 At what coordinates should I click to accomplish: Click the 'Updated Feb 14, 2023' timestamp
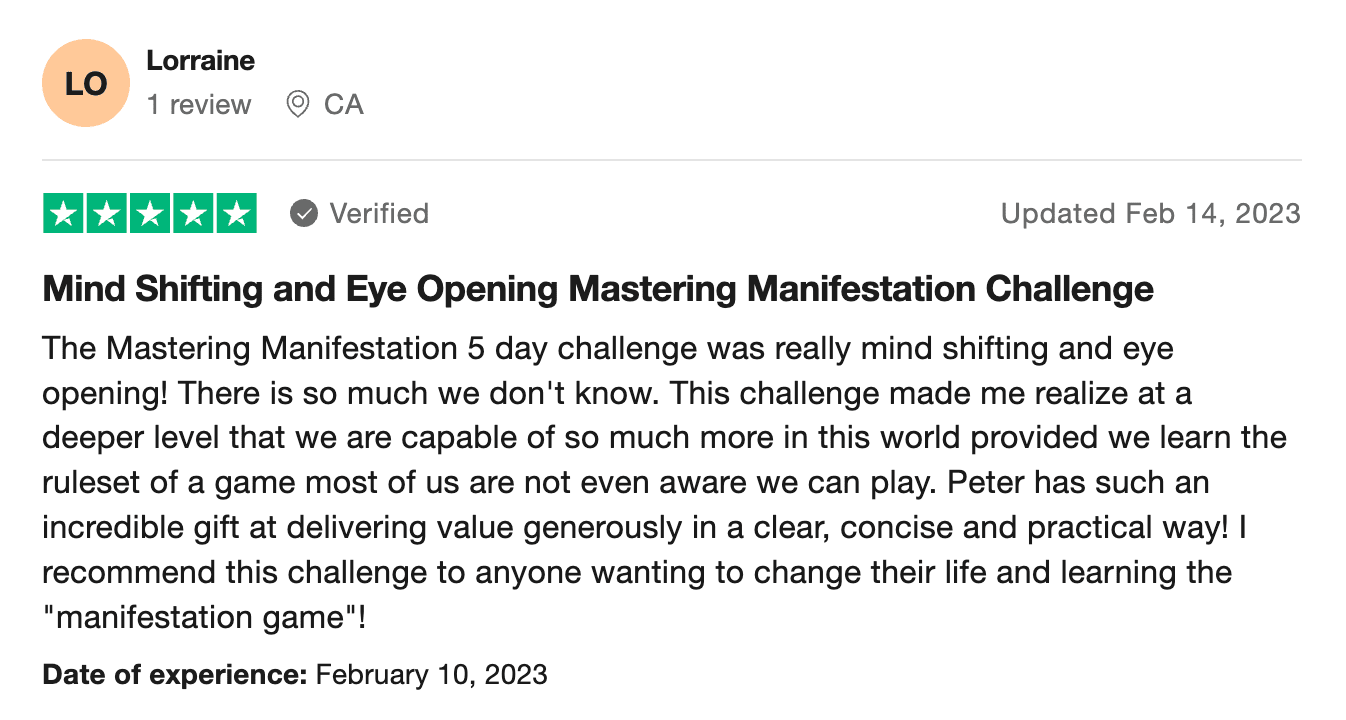point(1151,213)
